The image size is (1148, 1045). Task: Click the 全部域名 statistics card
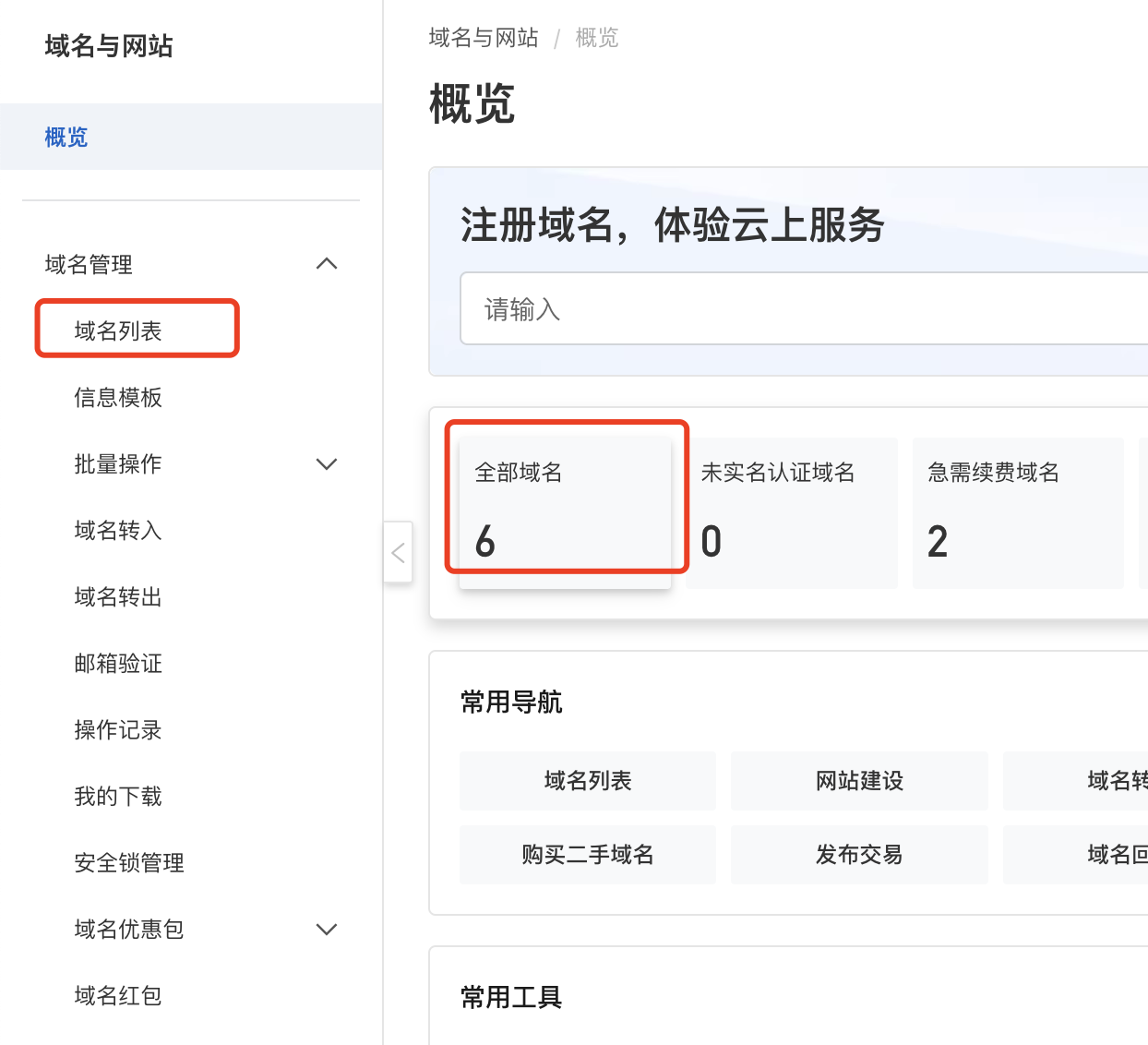[x=565, y=510]
